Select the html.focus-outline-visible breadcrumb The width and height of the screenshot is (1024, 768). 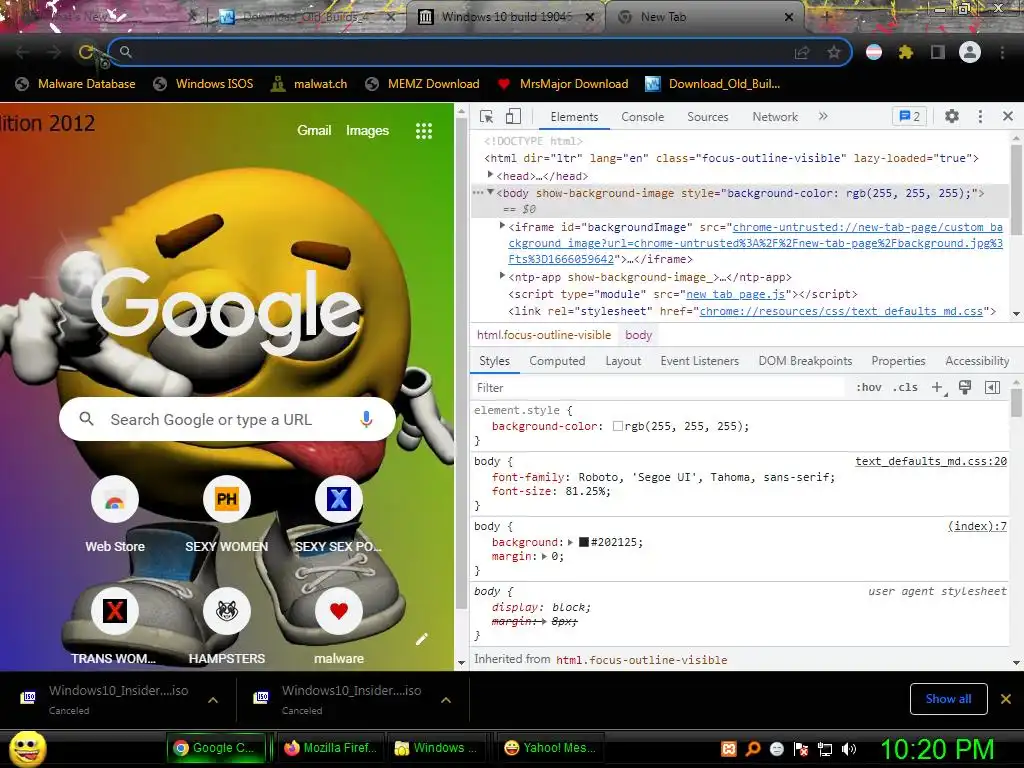543,334
